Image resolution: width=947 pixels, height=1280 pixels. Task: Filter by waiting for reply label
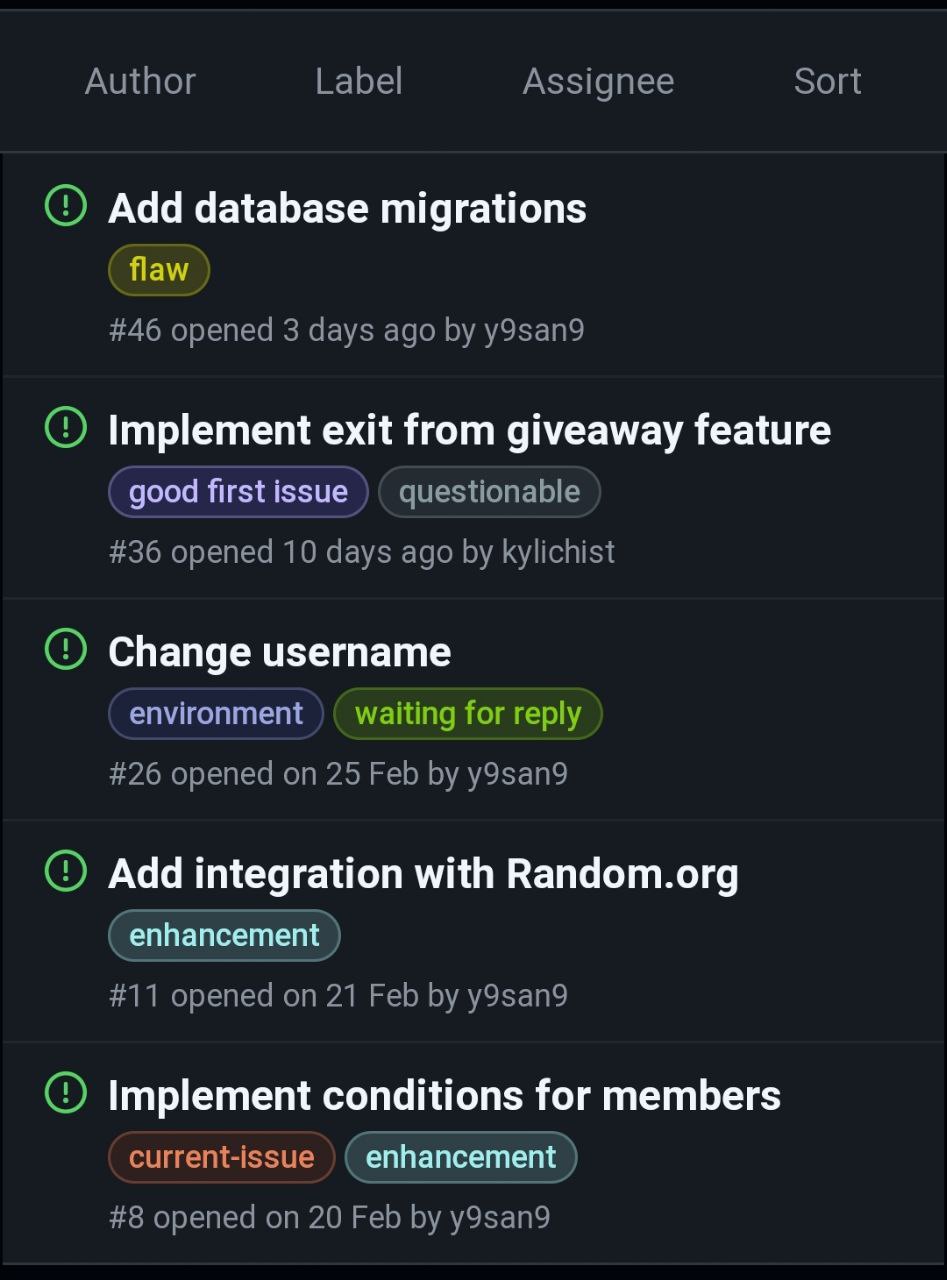click(x=468, y=714)
